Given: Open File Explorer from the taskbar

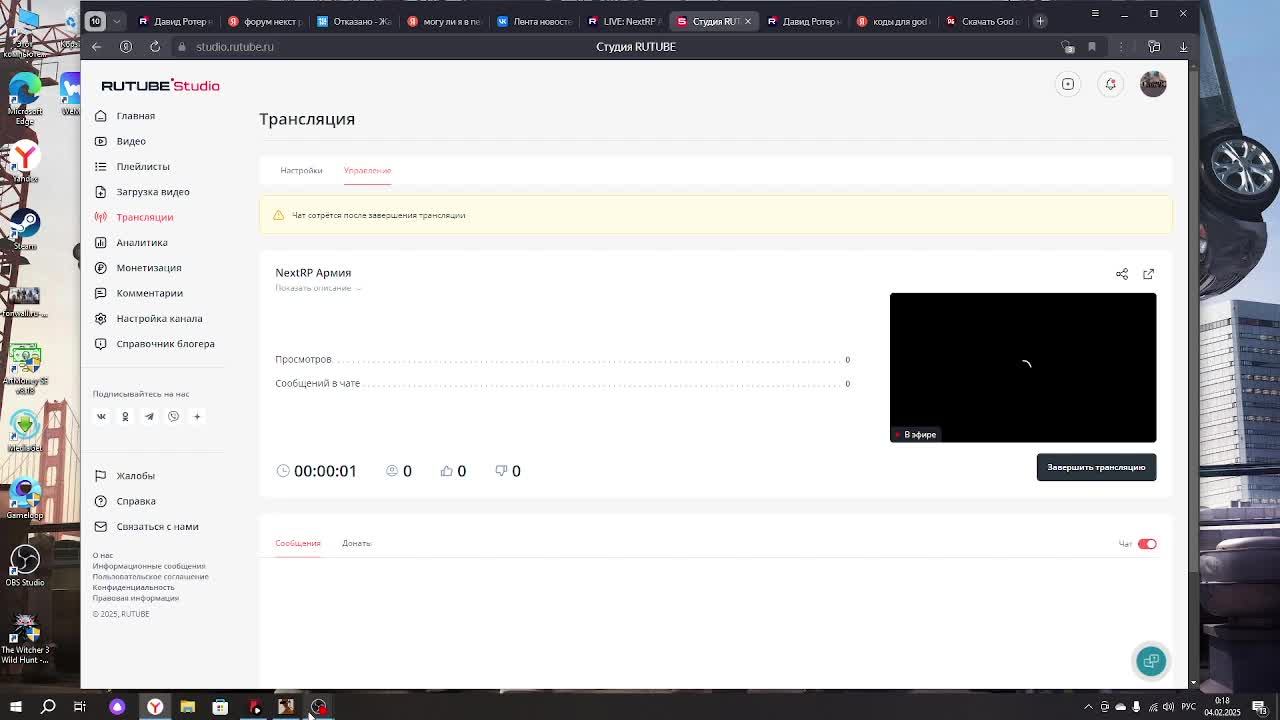Looking at the screenshot, I should [x=187, y=707].
